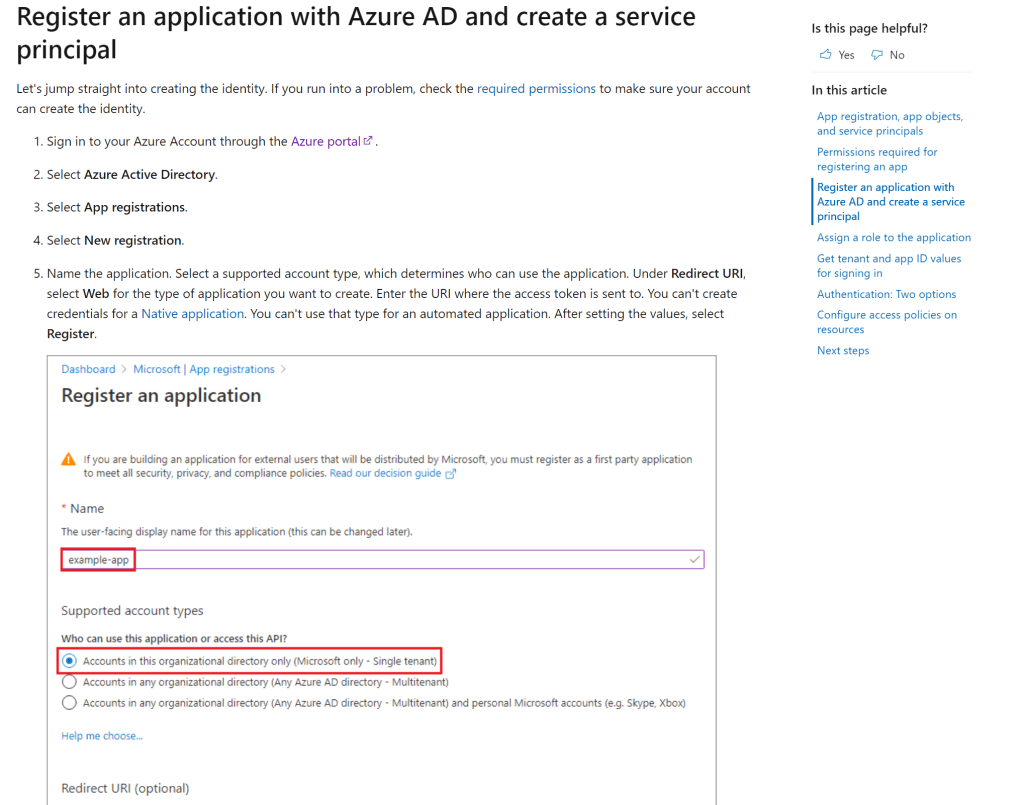Image resolution: width=1024 pixels, height=805 pixels.
Task: Click external link icon after decision guide
Action: point(450,474)
